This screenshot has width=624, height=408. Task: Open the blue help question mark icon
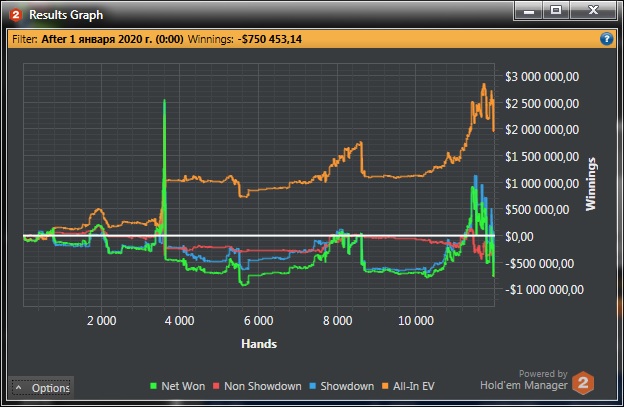tap(606, 39)
